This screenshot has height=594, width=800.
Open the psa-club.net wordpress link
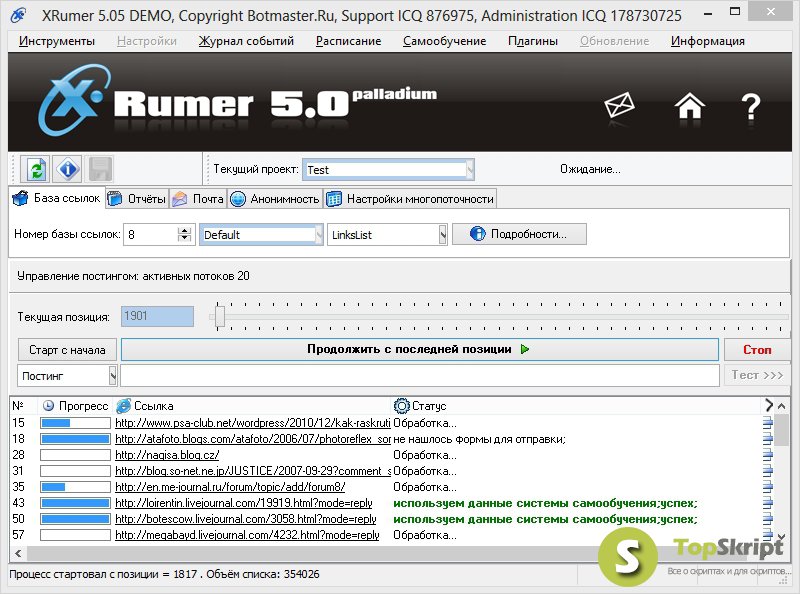coord(253,423)
